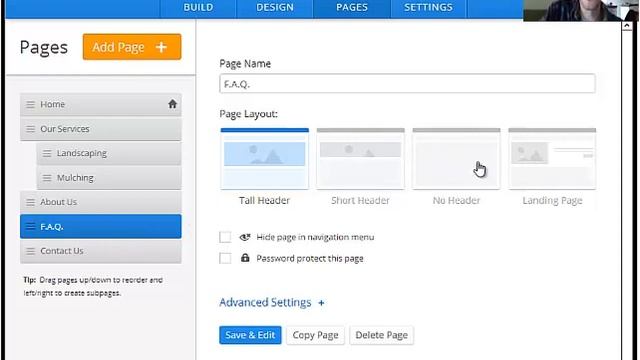Click Delete Page button

coord(382,335)
